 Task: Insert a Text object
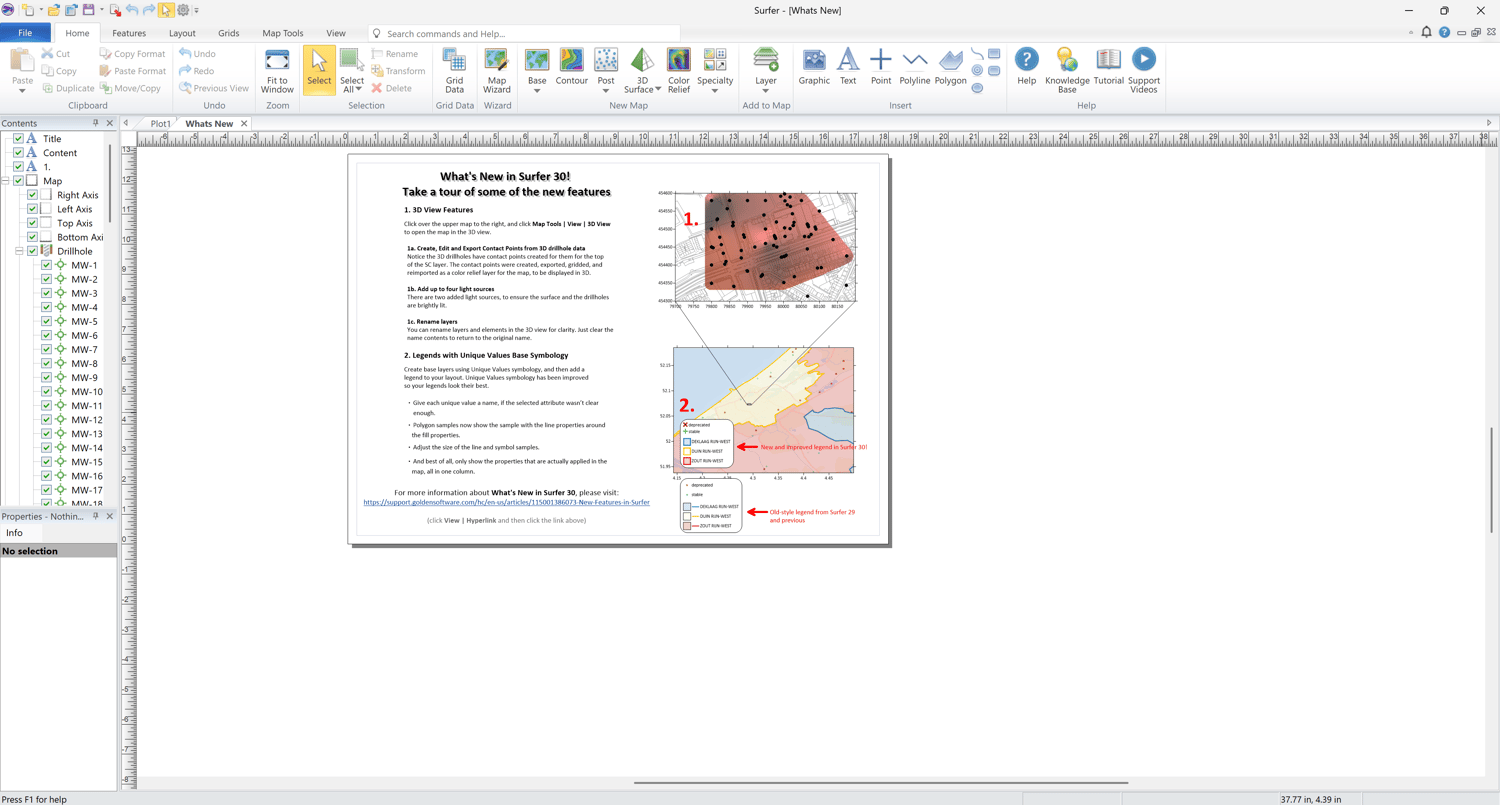point(847,68)
